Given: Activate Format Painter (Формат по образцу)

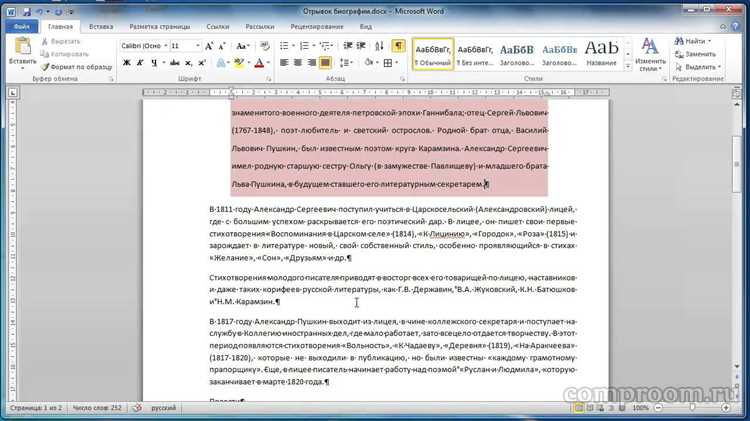Looking at the screenshot, I should [x=76, y=67].
